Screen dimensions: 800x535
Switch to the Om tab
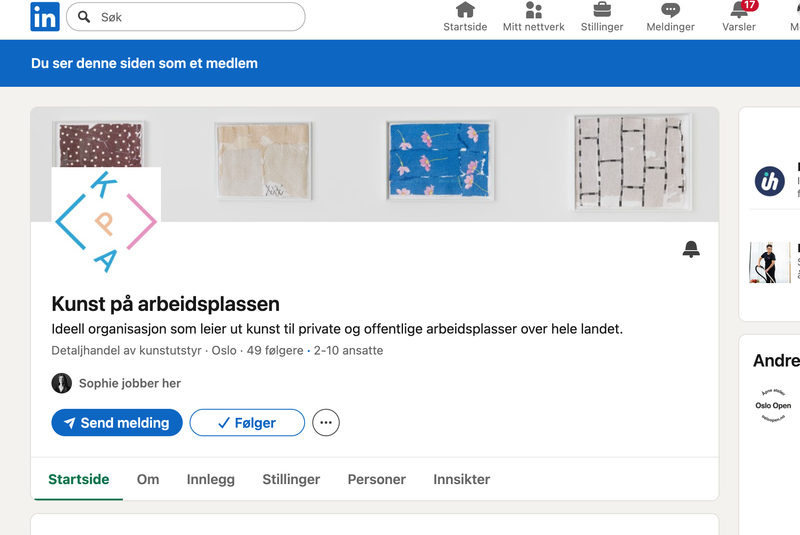pos(148,479)
